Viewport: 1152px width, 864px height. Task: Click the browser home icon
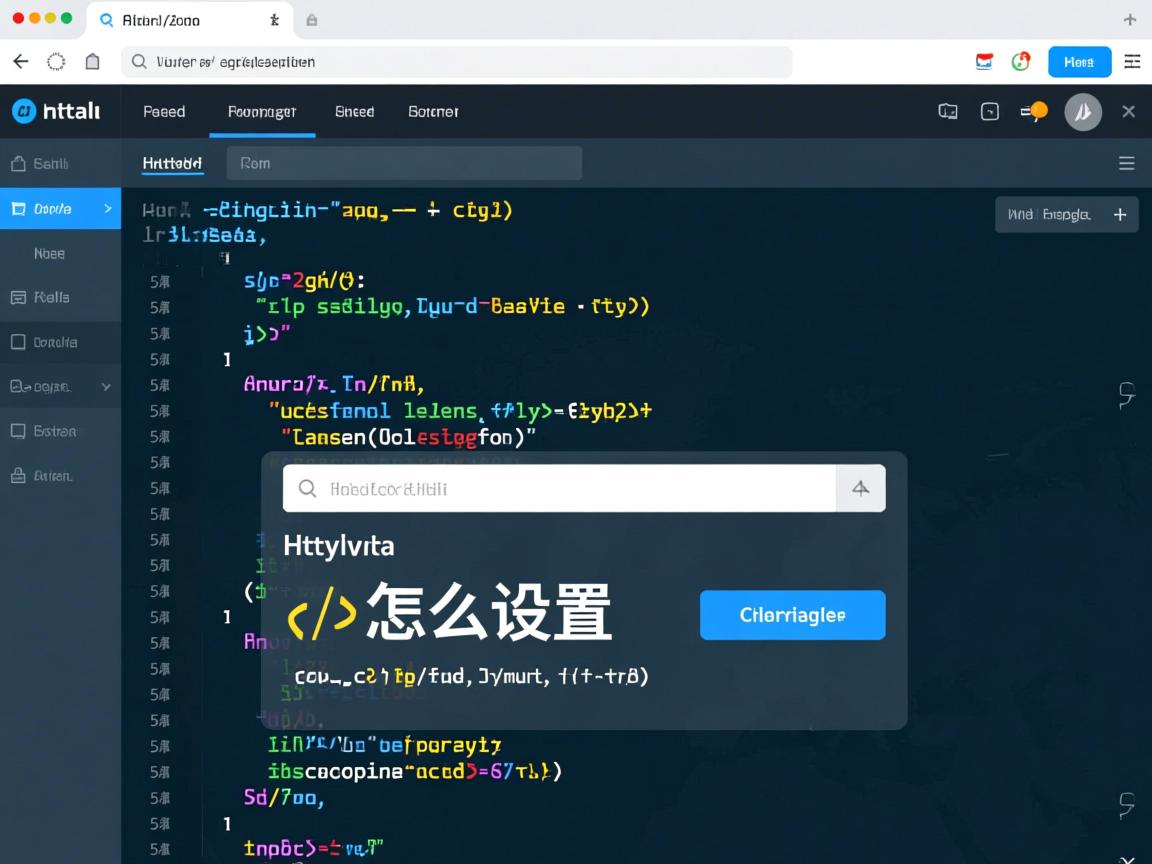[x=92, y=60]
